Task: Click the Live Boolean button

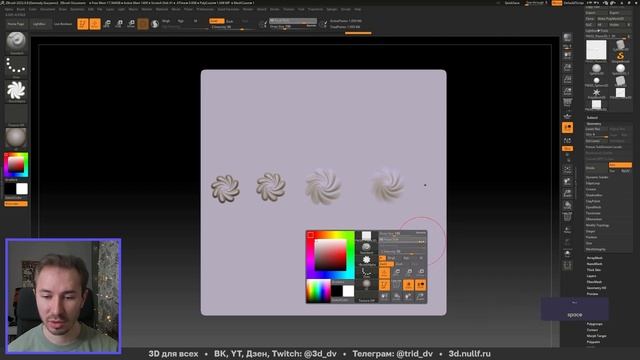Action: (63, 24)
